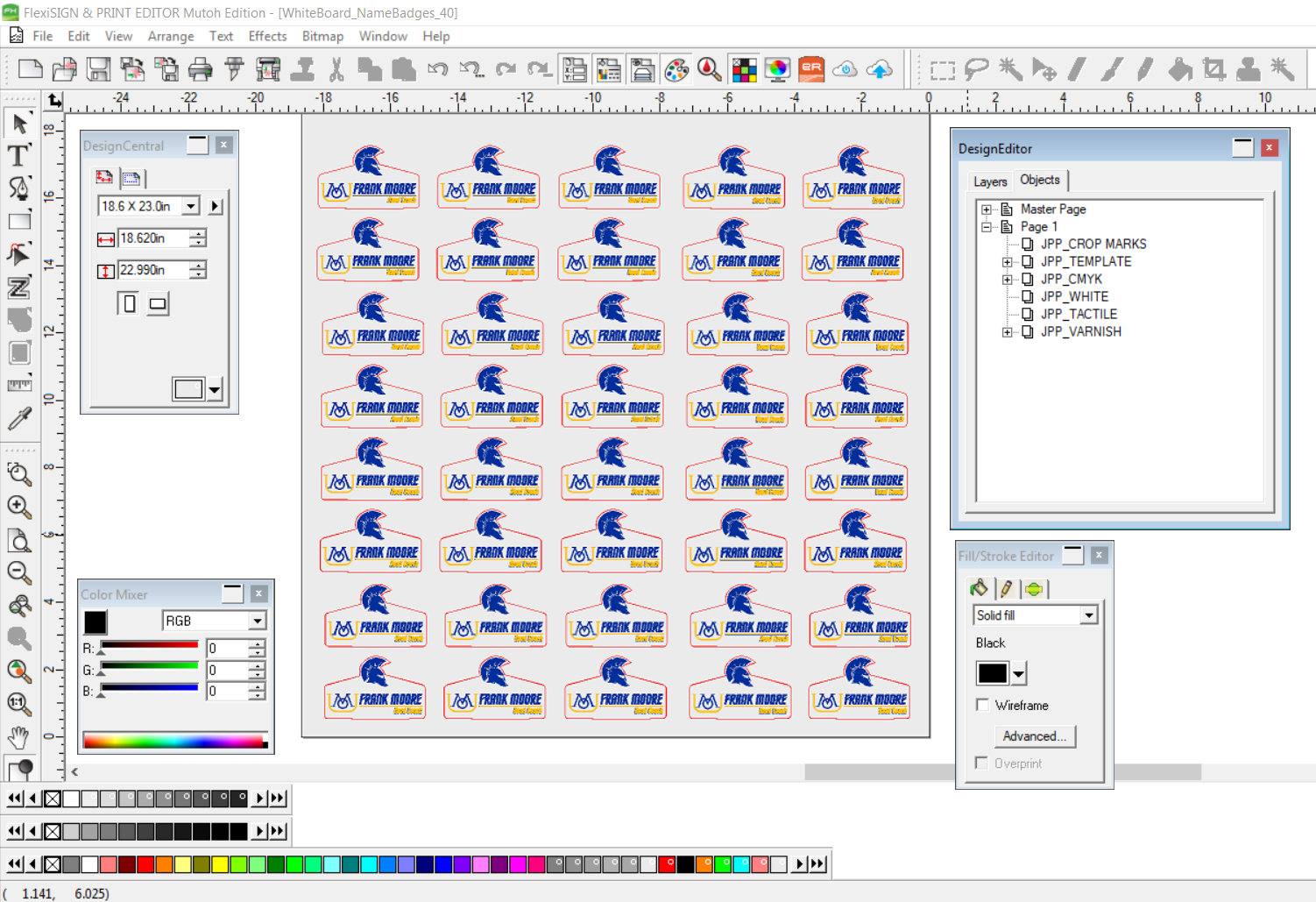Open the RIP and Print plotter icon

268,69
